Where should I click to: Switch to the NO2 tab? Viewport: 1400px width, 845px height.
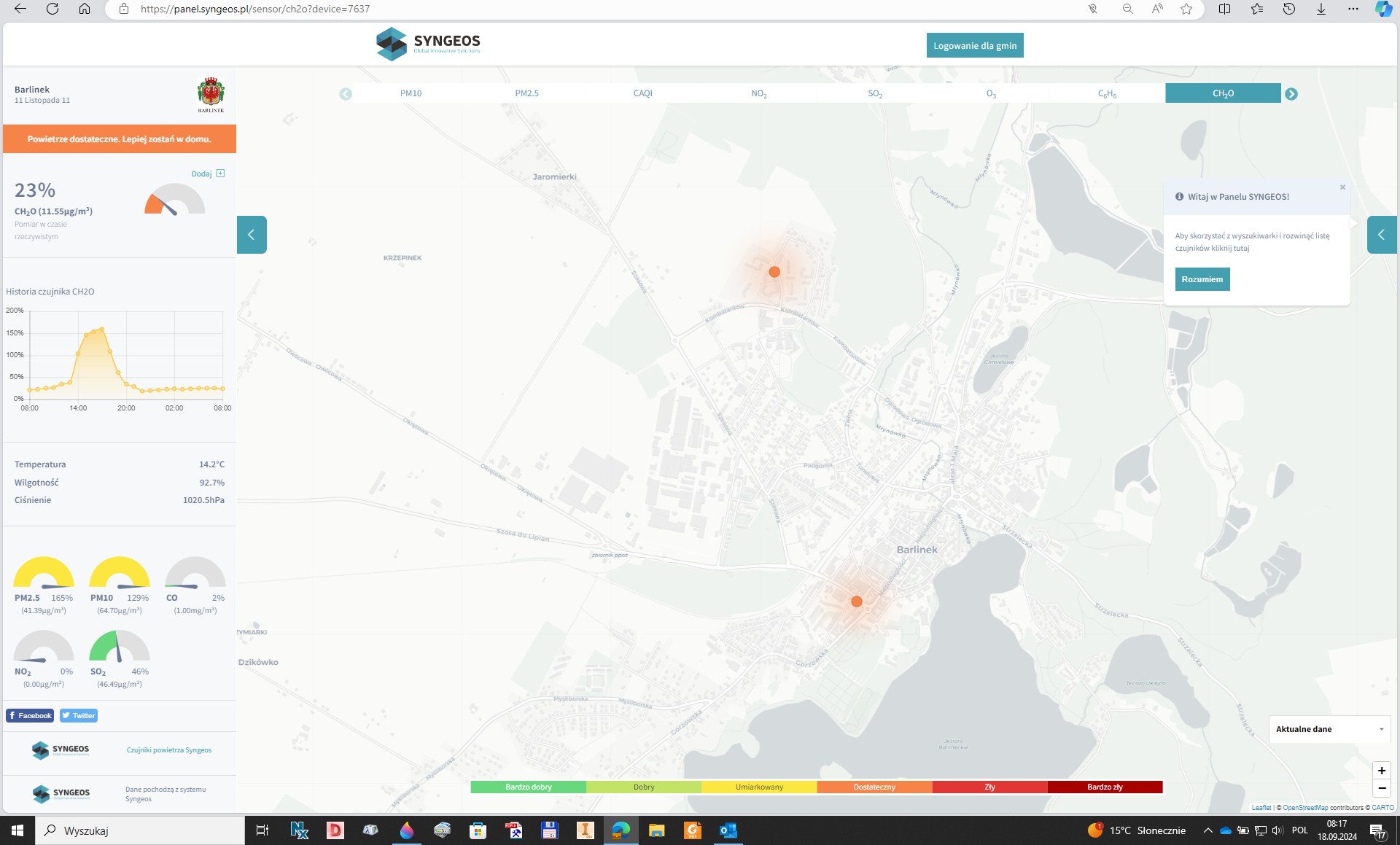coord(758,93)
